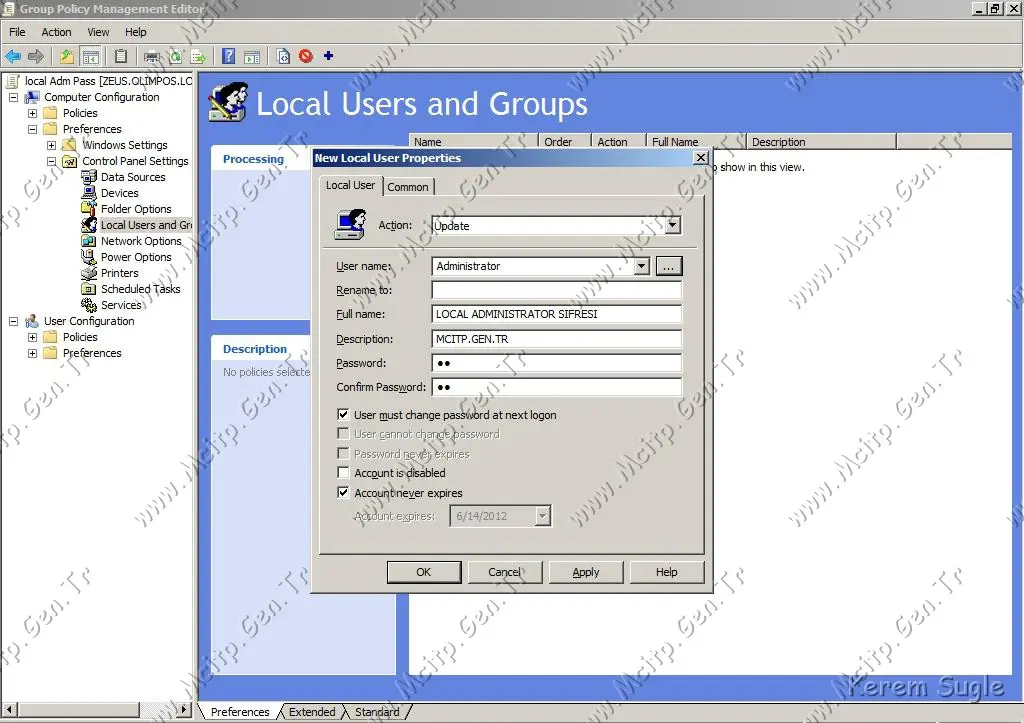
Task: Toggle the Show/Hide Action Pane toolbar icon
Action: pos(252,56)
